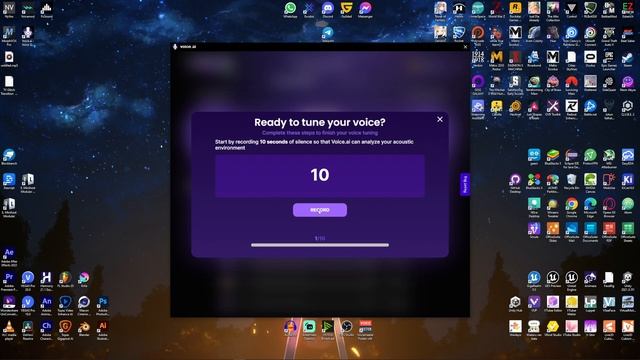Launch Unreal Engine desktop shortcut
640x360 pixels.
click(571, 281)
